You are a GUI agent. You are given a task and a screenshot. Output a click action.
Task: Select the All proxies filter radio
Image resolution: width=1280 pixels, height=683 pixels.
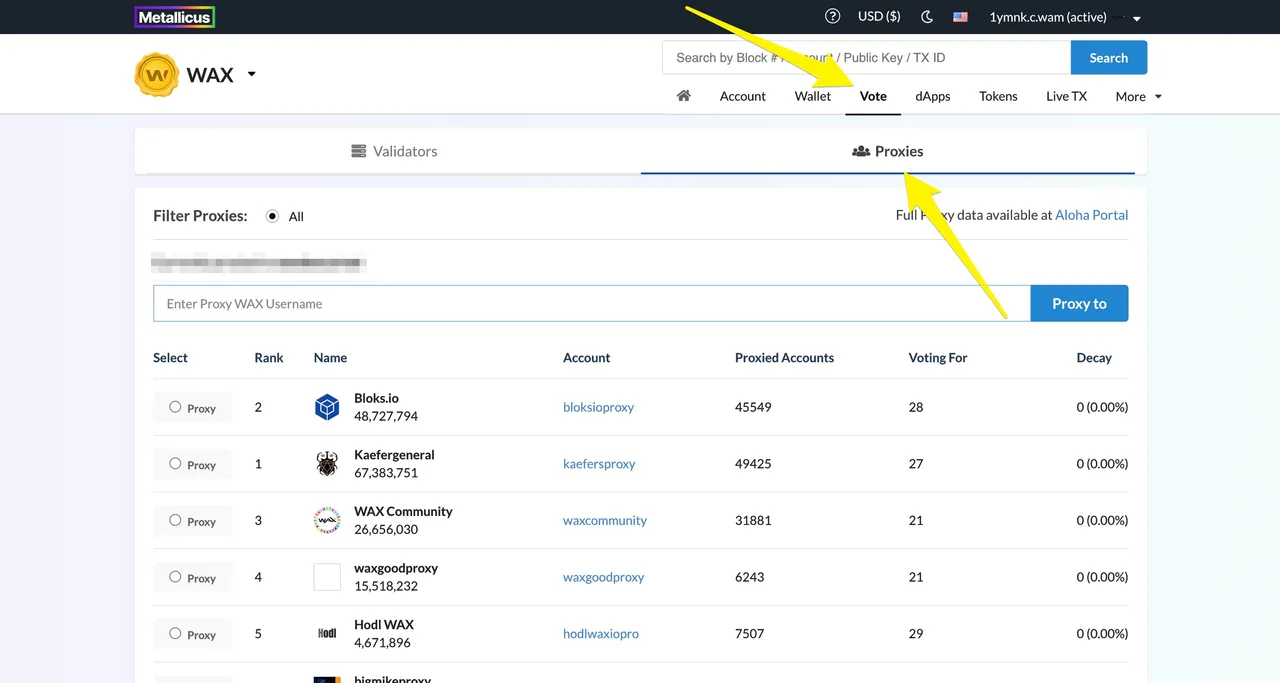(x=272, y=216)
